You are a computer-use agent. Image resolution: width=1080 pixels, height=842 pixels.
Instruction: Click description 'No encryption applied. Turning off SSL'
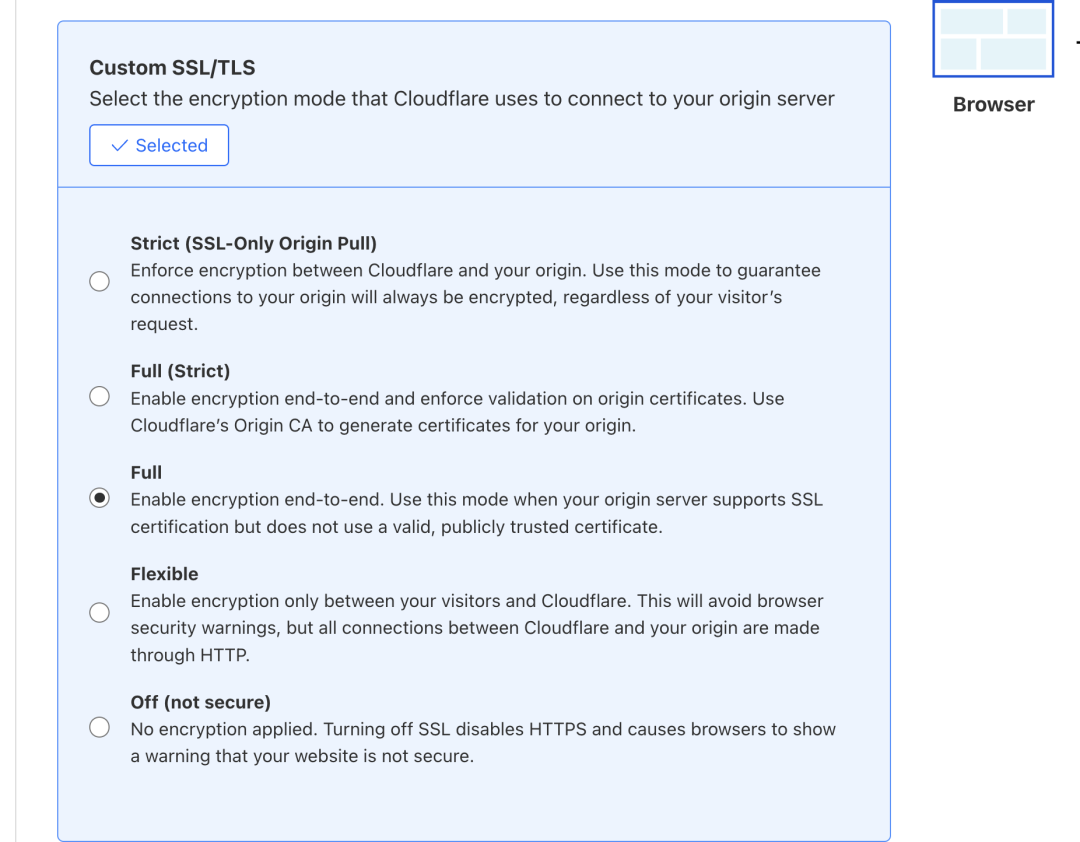[x=483, y=743]
